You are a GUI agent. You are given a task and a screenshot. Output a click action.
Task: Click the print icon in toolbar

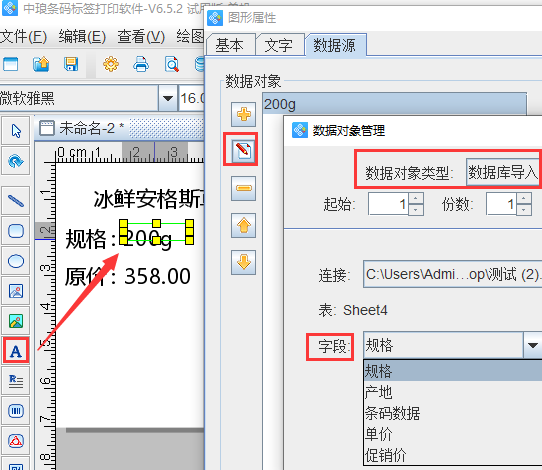point(141,64)
